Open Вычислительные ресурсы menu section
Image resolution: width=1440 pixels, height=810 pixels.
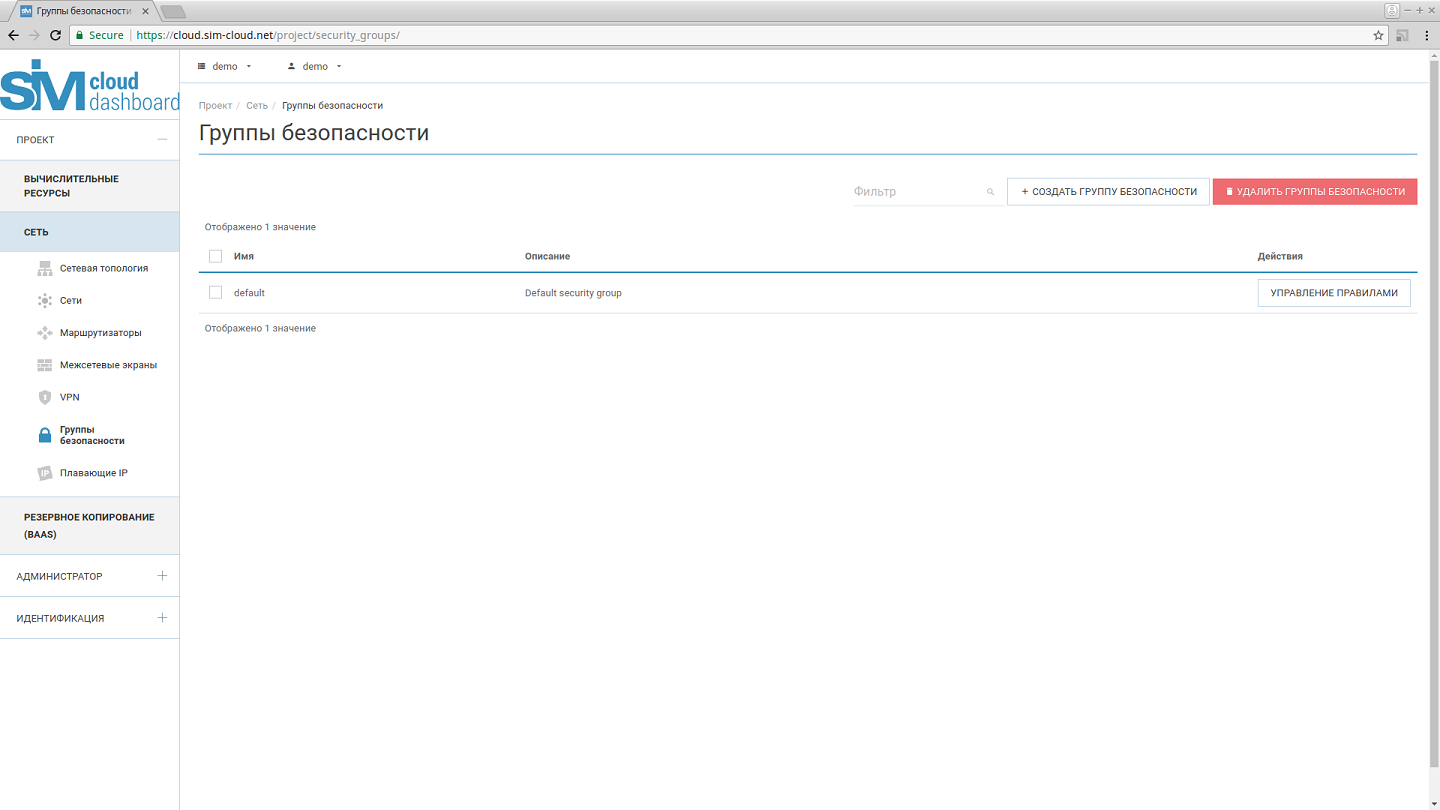71,186
